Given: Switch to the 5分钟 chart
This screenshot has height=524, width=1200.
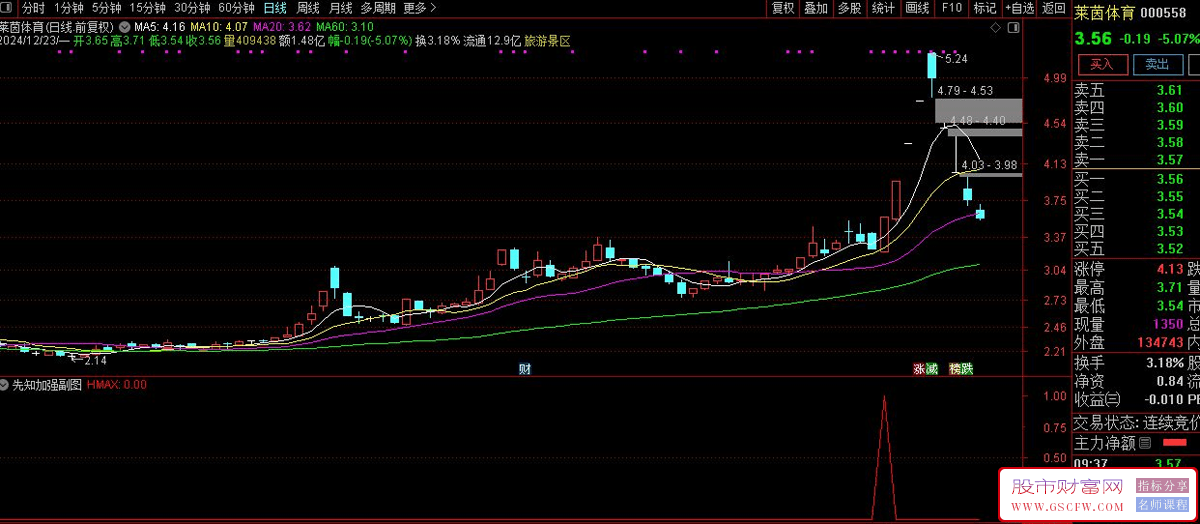Looking at the screenshot, I should coord(106,8).
